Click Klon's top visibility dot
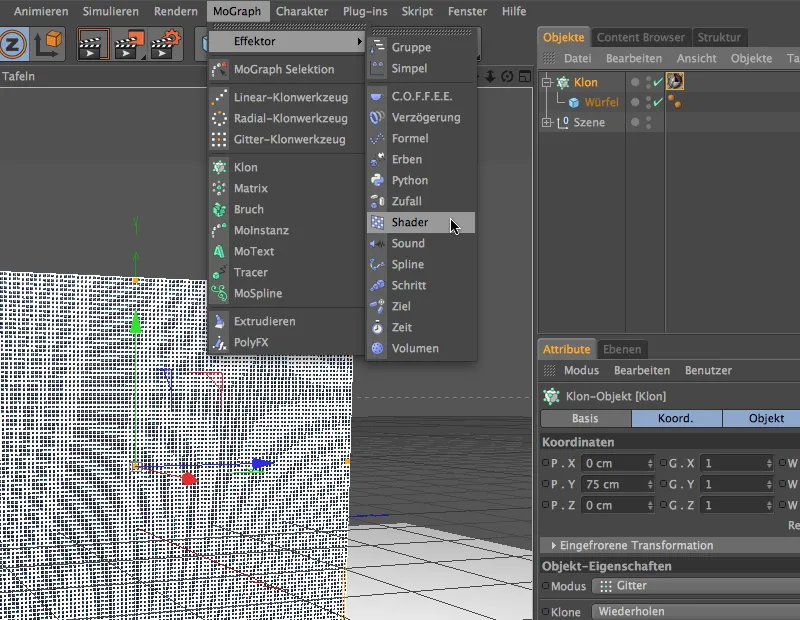The height and width of the screenshot is (620, 800). click(649, 77)
